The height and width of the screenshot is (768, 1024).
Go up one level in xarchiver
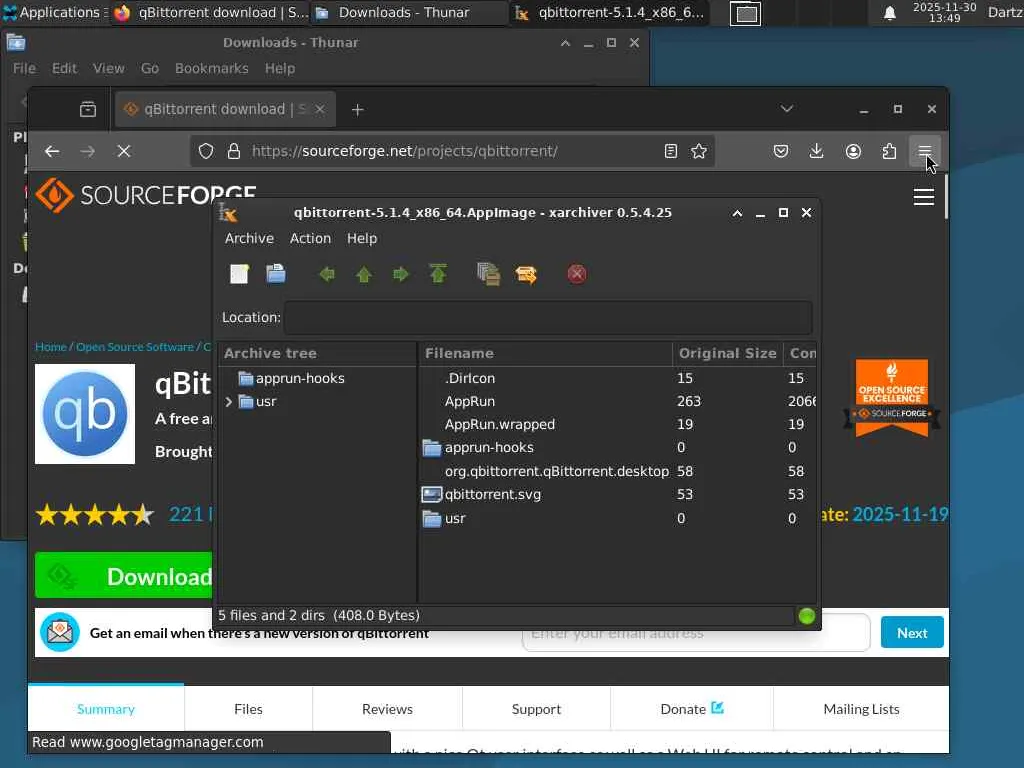coord(364,274)
